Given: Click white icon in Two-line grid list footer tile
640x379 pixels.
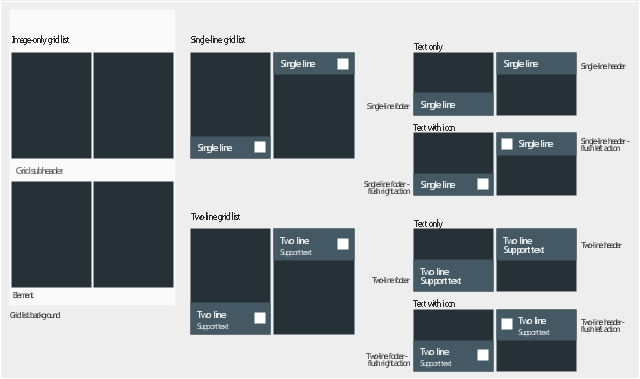Looking at the screenshot, I should [260, 318].
